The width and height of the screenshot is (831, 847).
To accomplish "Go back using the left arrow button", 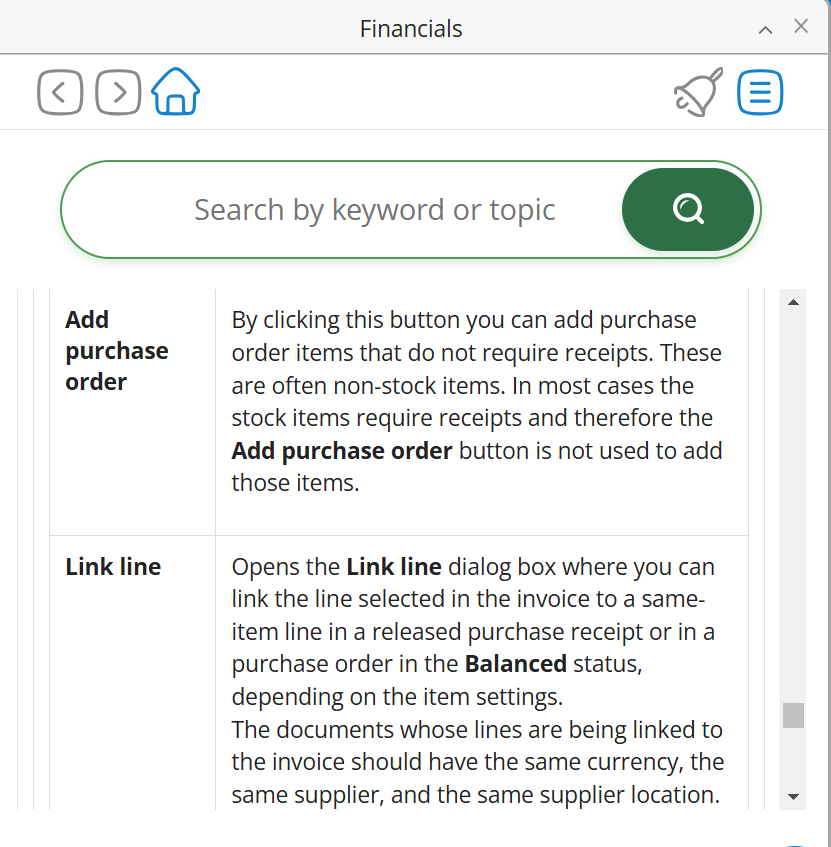I will (60, 93).
